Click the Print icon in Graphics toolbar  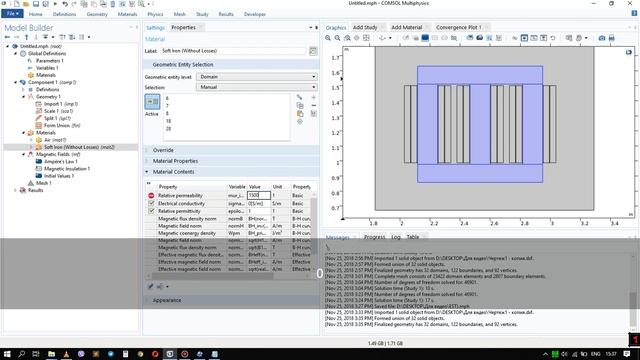[x=611, y=38]
